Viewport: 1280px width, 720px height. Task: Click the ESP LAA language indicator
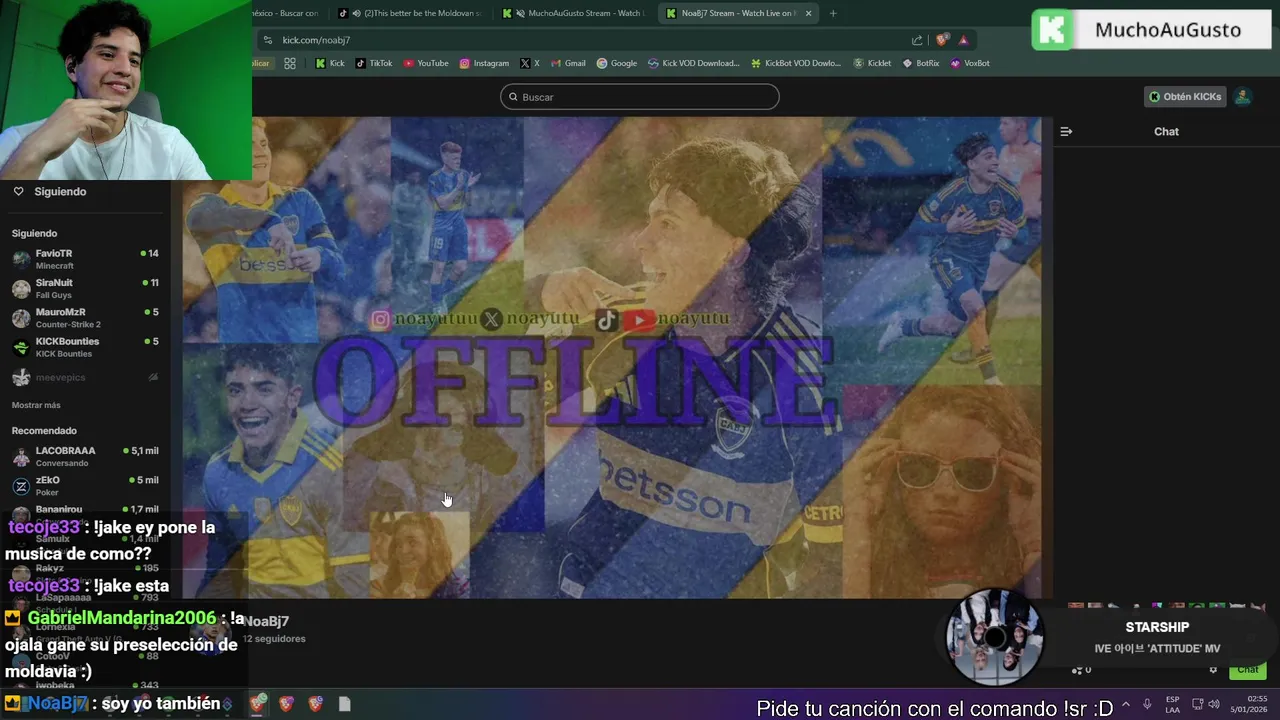[x=1172, y=704]
